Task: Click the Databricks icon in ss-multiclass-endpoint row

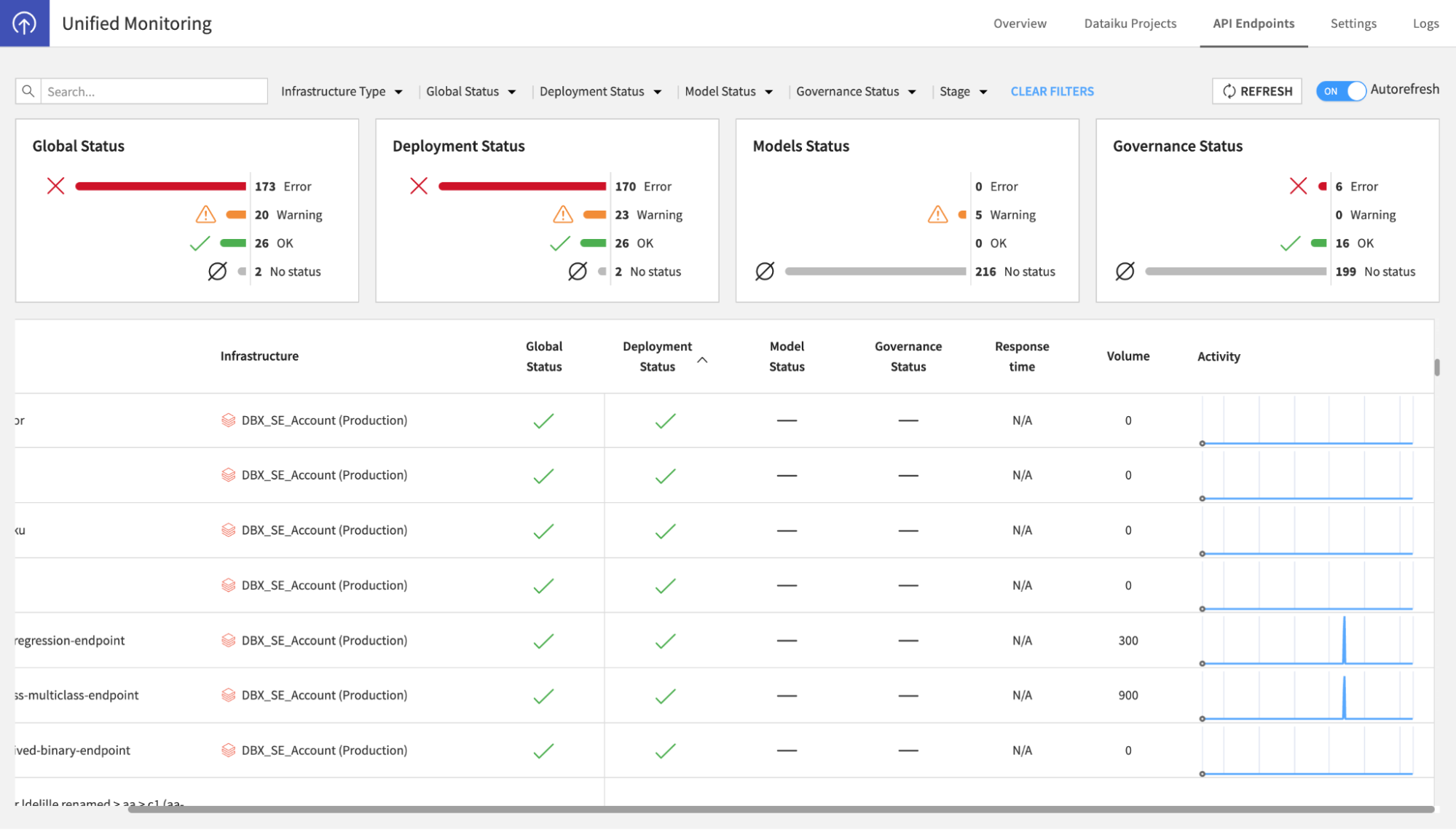Action: [x=229, y=695]
